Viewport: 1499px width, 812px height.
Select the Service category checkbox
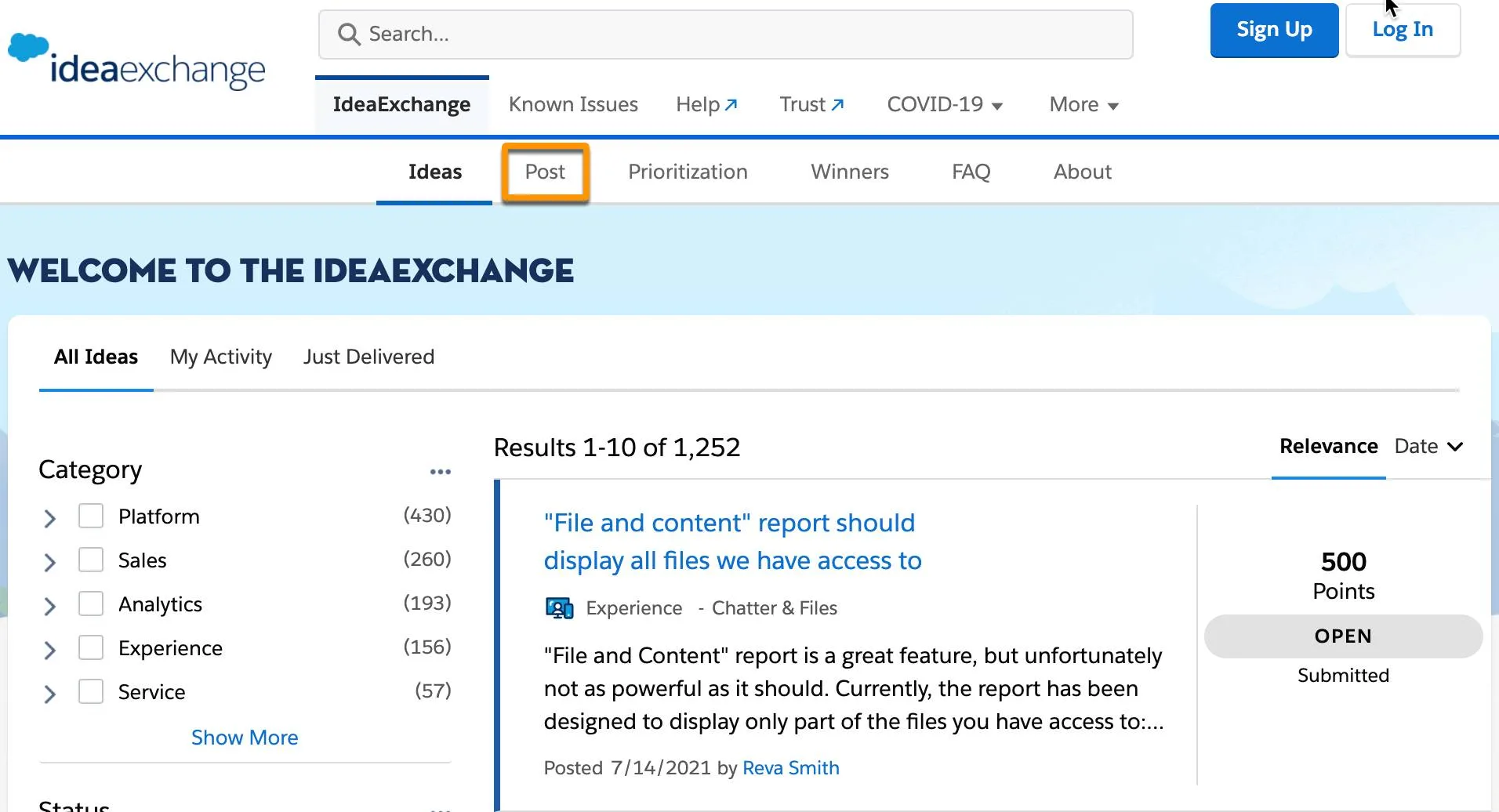click(x=91, y=692)
